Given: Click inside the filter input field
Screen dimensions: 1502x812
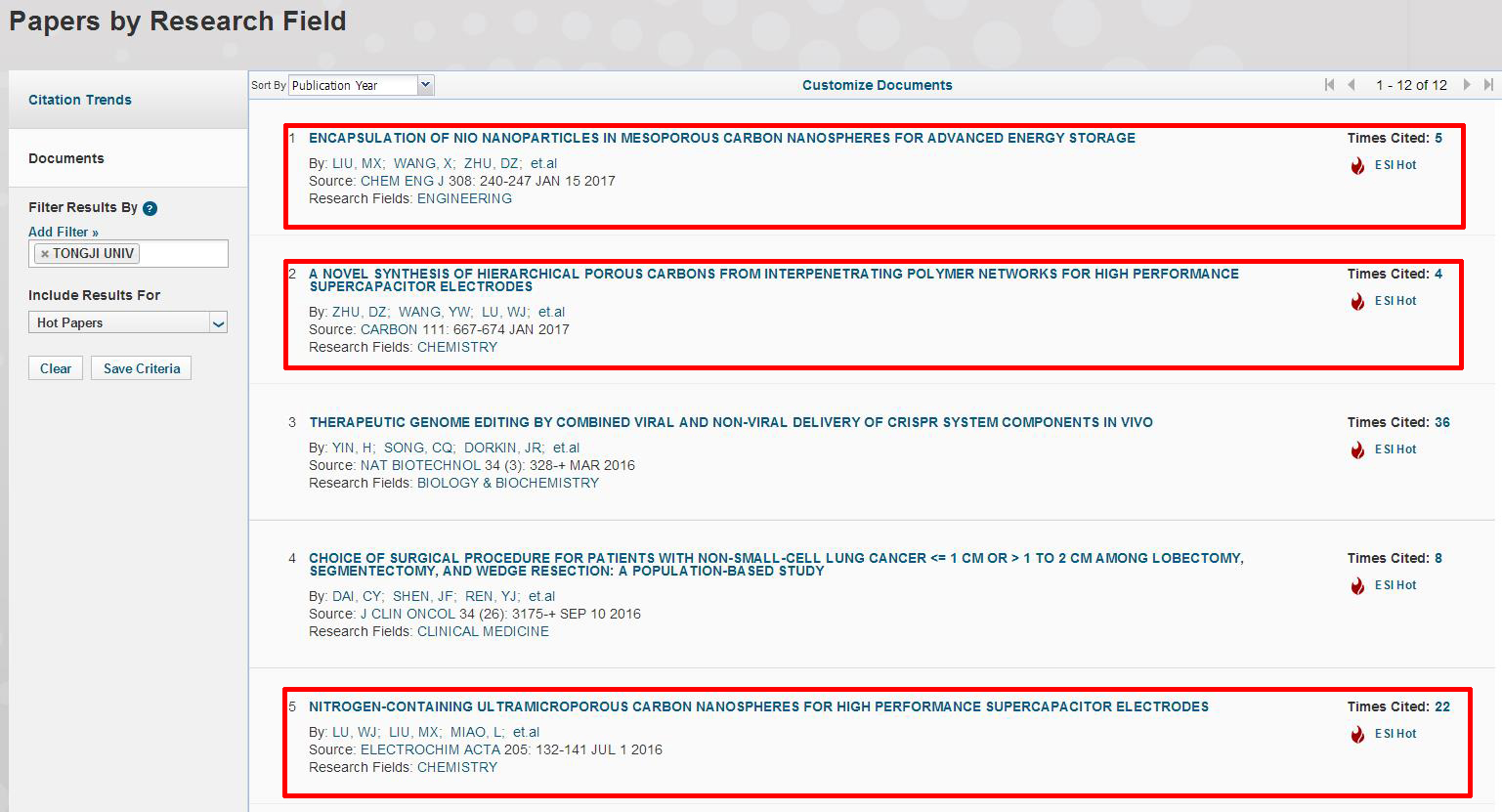Looking at the screenshot, I should (x=184, y=254).
